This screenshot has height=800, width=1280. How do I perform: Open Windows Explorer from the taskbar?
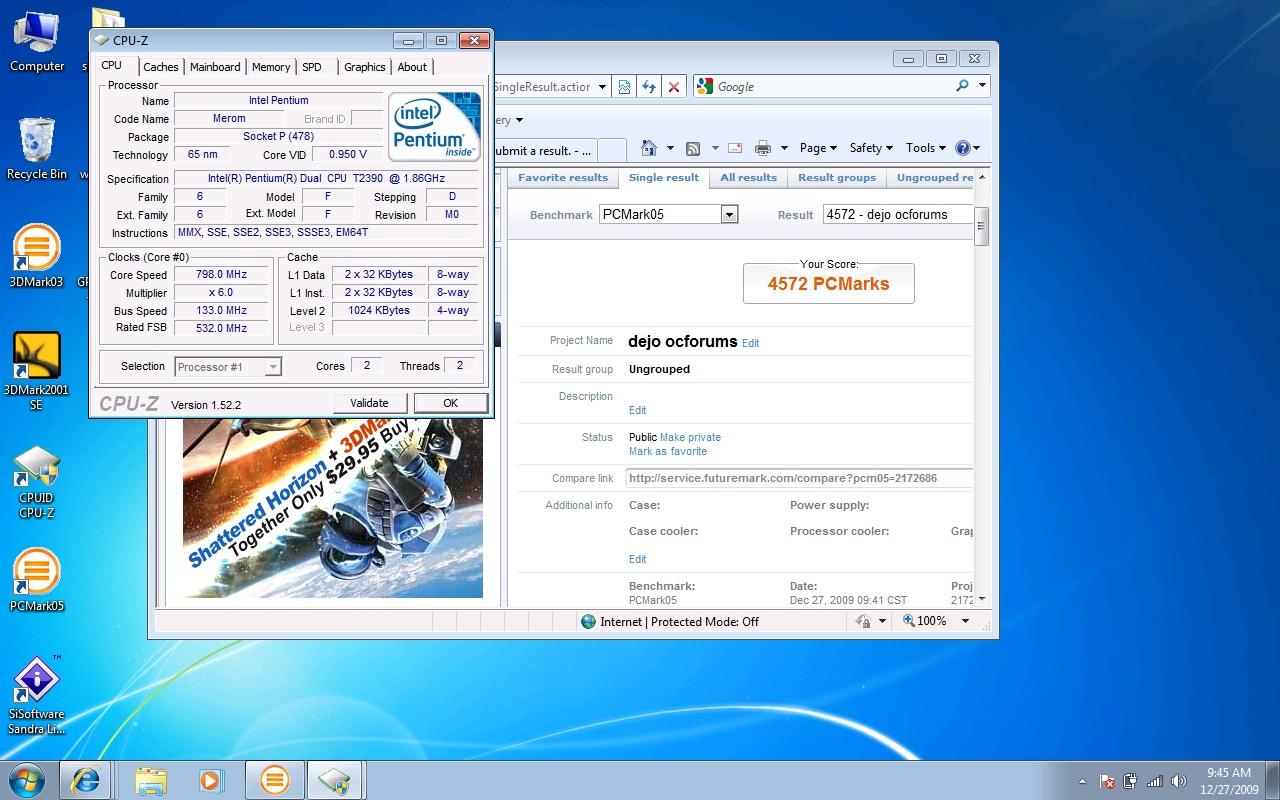pyautogui.click(x=150, y=780)
